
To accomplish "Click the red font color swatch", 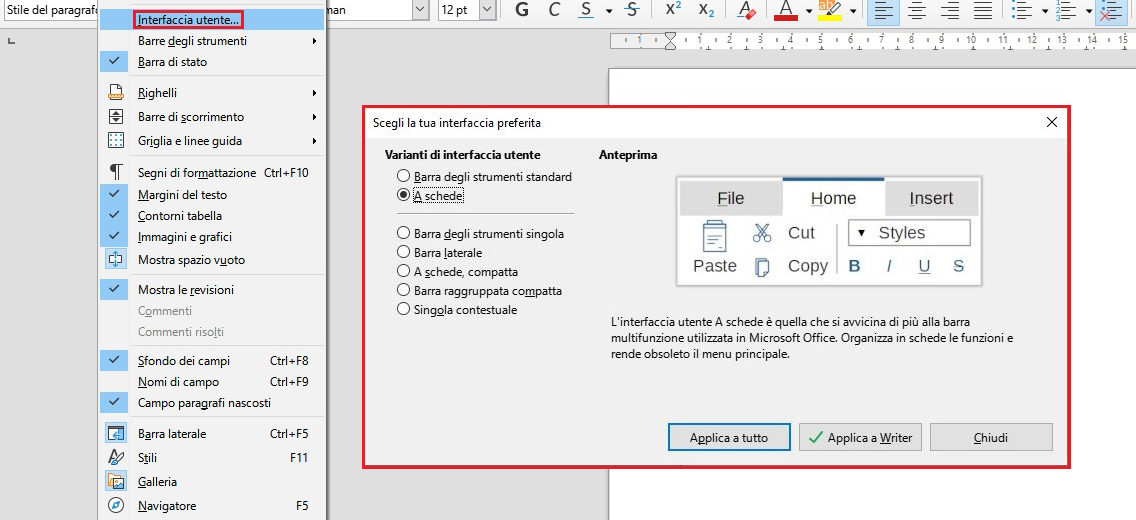I will 786,10.
